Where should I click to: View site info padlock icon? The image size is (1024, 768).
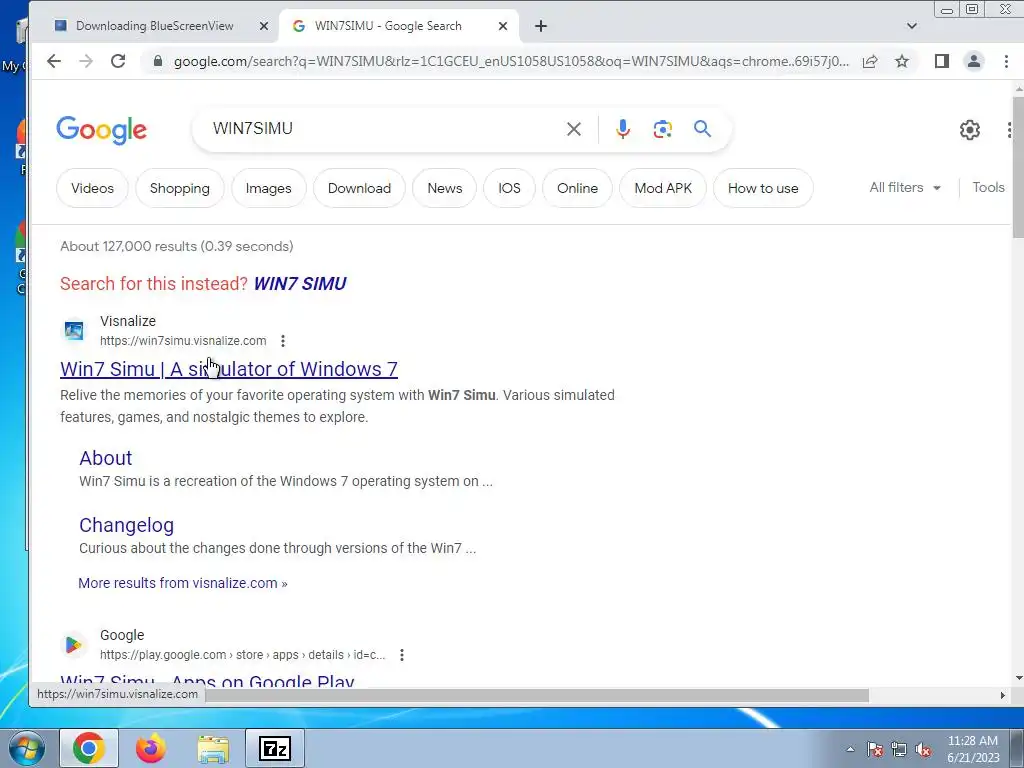[157, 61]
